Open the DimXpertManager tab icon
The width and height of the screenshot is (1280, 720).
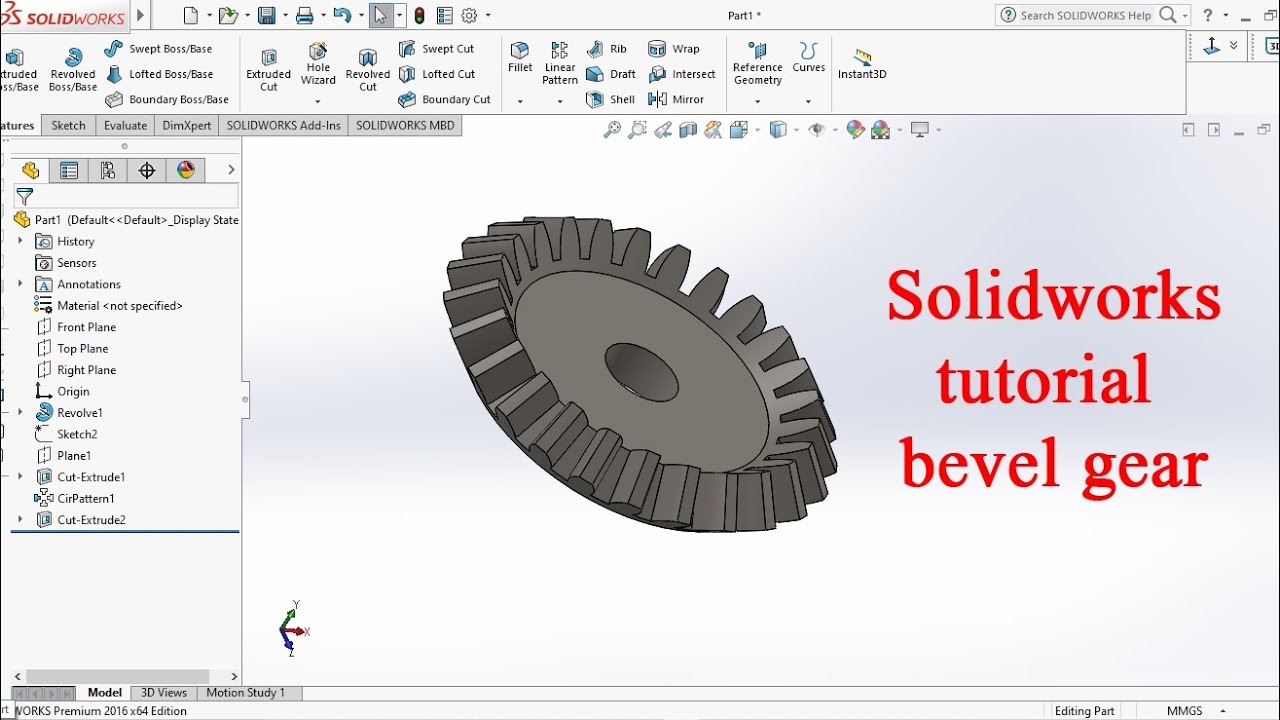point(147,170)
